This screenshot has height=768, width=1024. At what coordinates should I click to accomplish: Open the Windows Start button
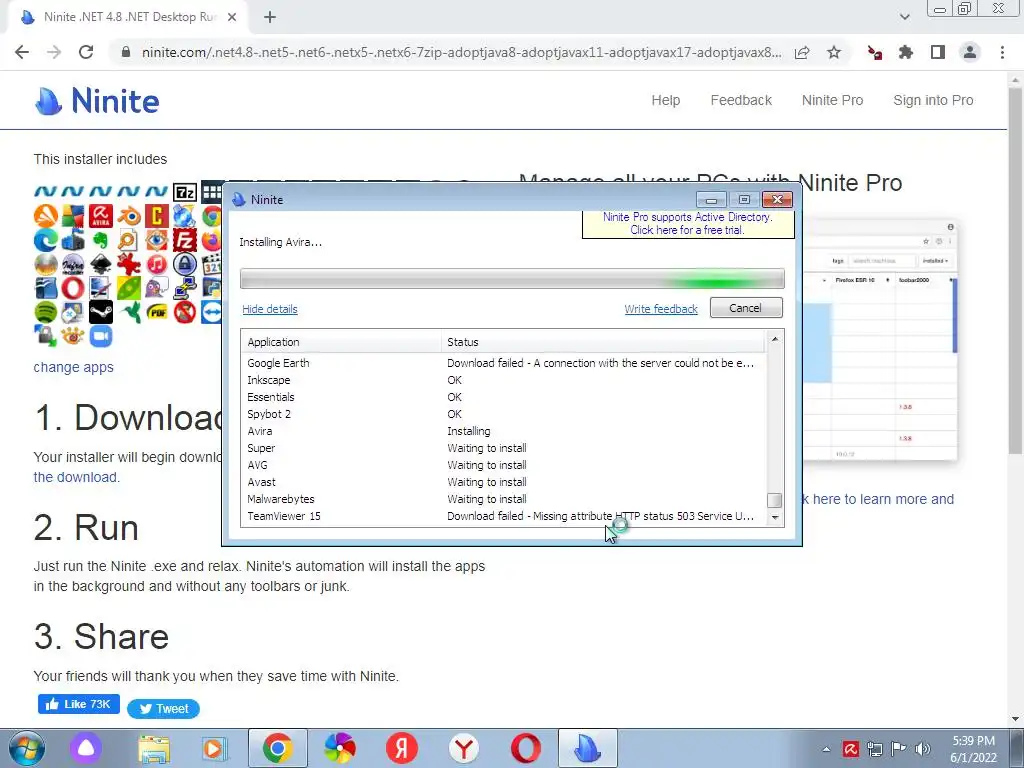tap(27, 748)
